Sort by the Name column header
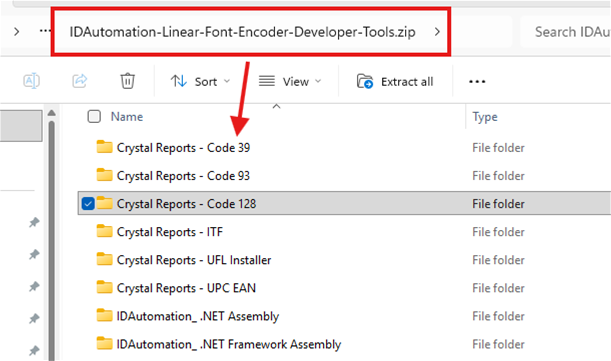The width and height of the screenshot is (611, 361). pos(127,117)
